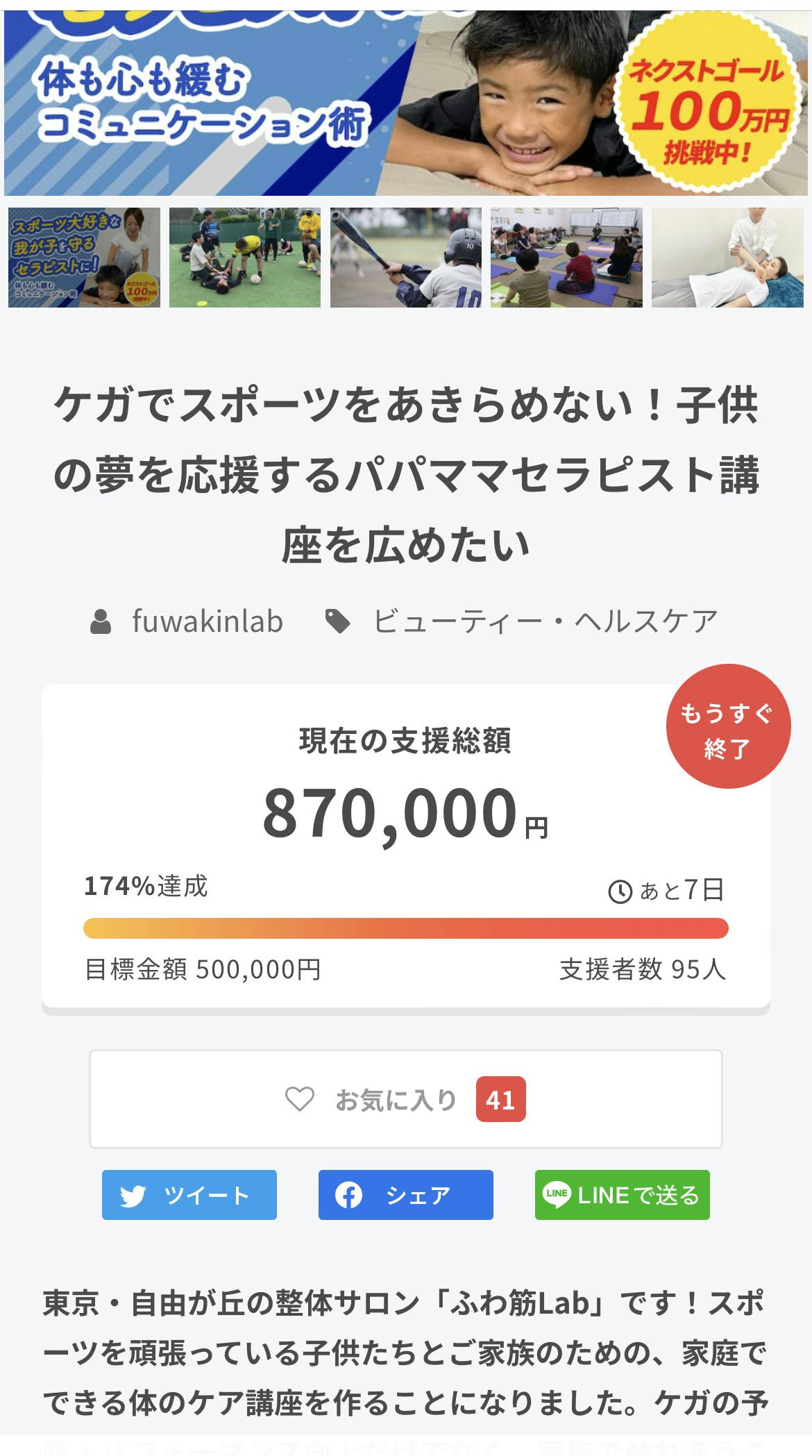Select the first banner thumbnail
812x1456 pixels.
click(84, 258)
